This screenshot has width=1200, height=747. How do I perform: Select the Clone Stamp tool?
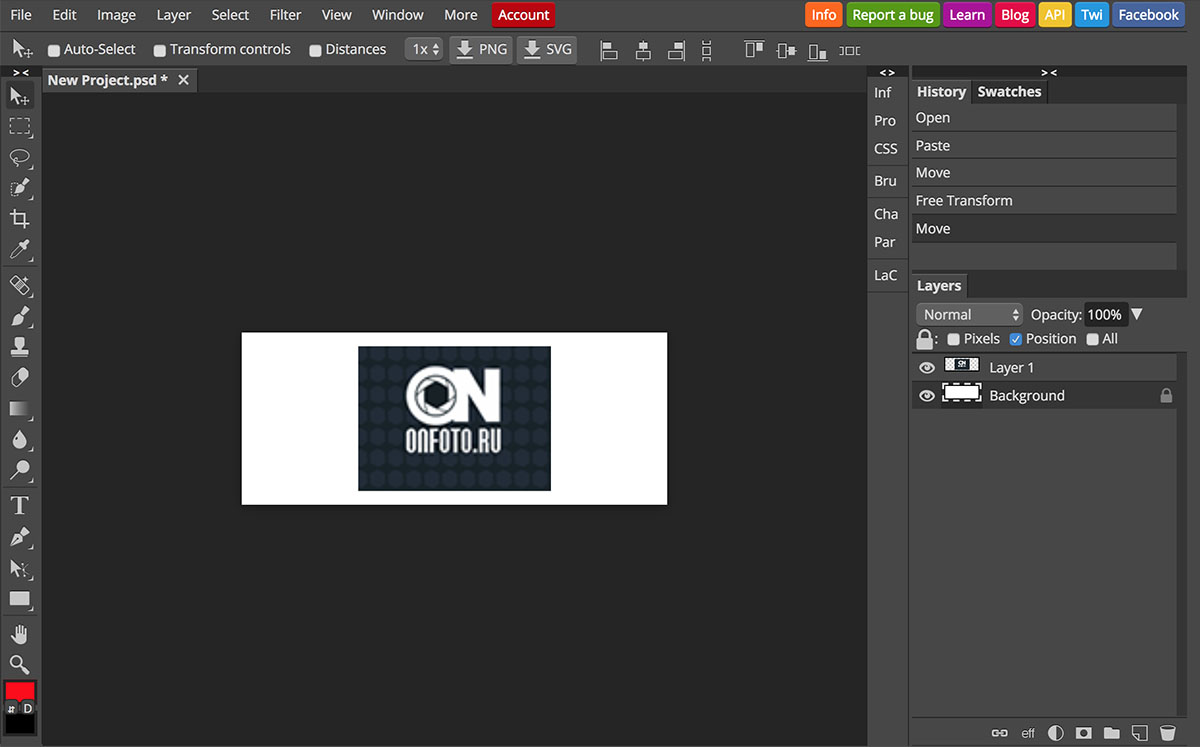pos(20,347)
